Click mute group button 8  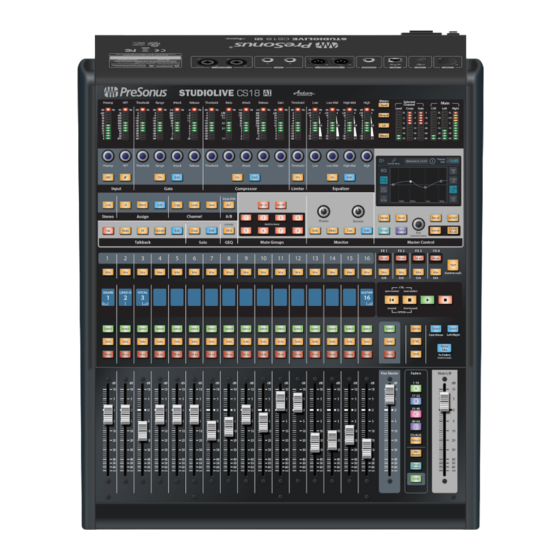[298, 231]
